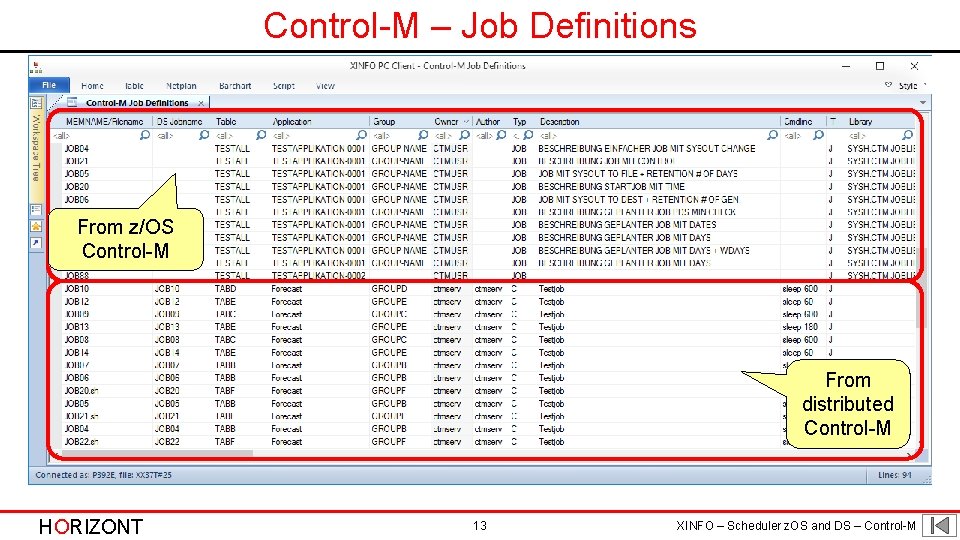This screenshot has width=960, height=540.
Task: Click the Description column filter search icon
Action: point(772,135)
